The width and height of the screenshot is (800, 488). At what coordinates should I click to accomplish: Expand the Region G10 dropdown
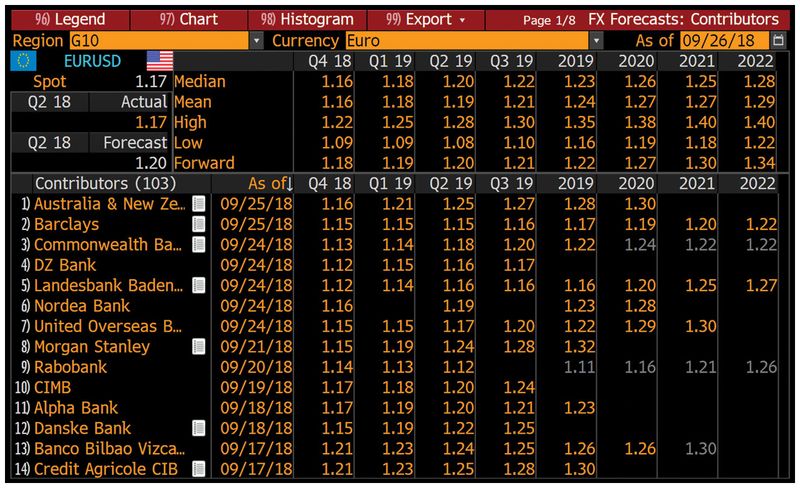click(x=256, y=40)
